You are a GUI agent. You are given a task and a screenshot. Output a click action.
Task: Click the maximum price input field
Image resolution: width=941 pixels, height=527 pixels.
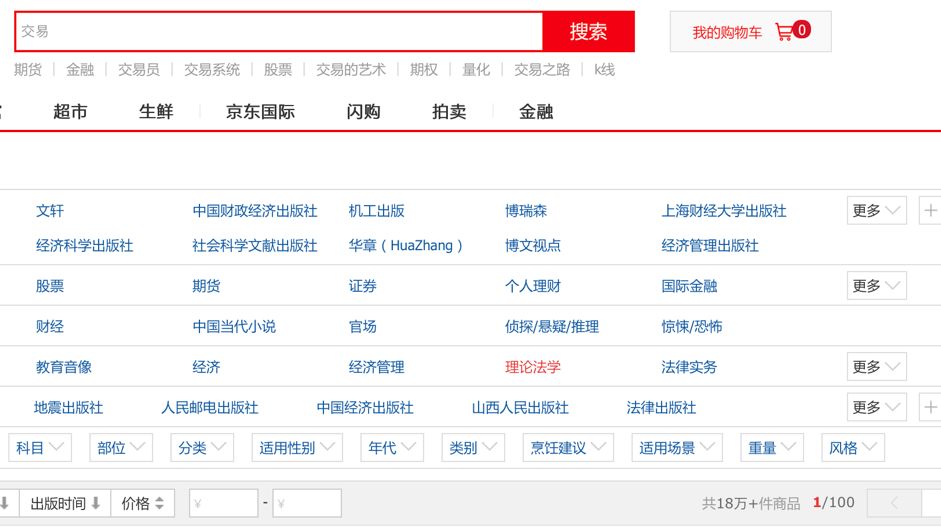[x=307, y=503]
